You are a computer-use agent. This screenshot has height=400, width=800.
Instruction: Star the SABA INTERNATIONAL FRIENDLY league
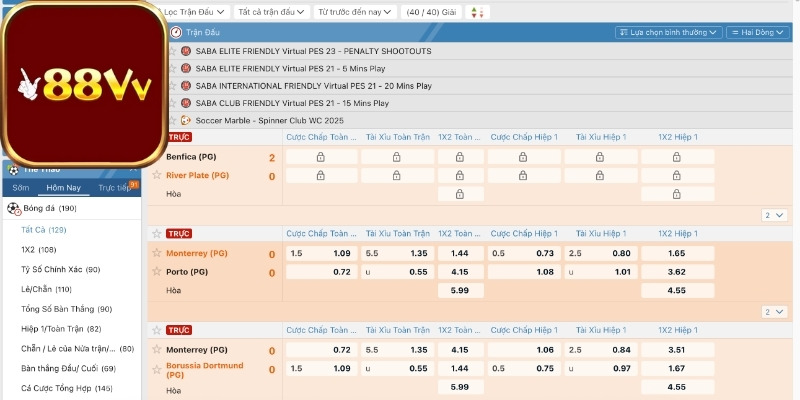[172, 86]
